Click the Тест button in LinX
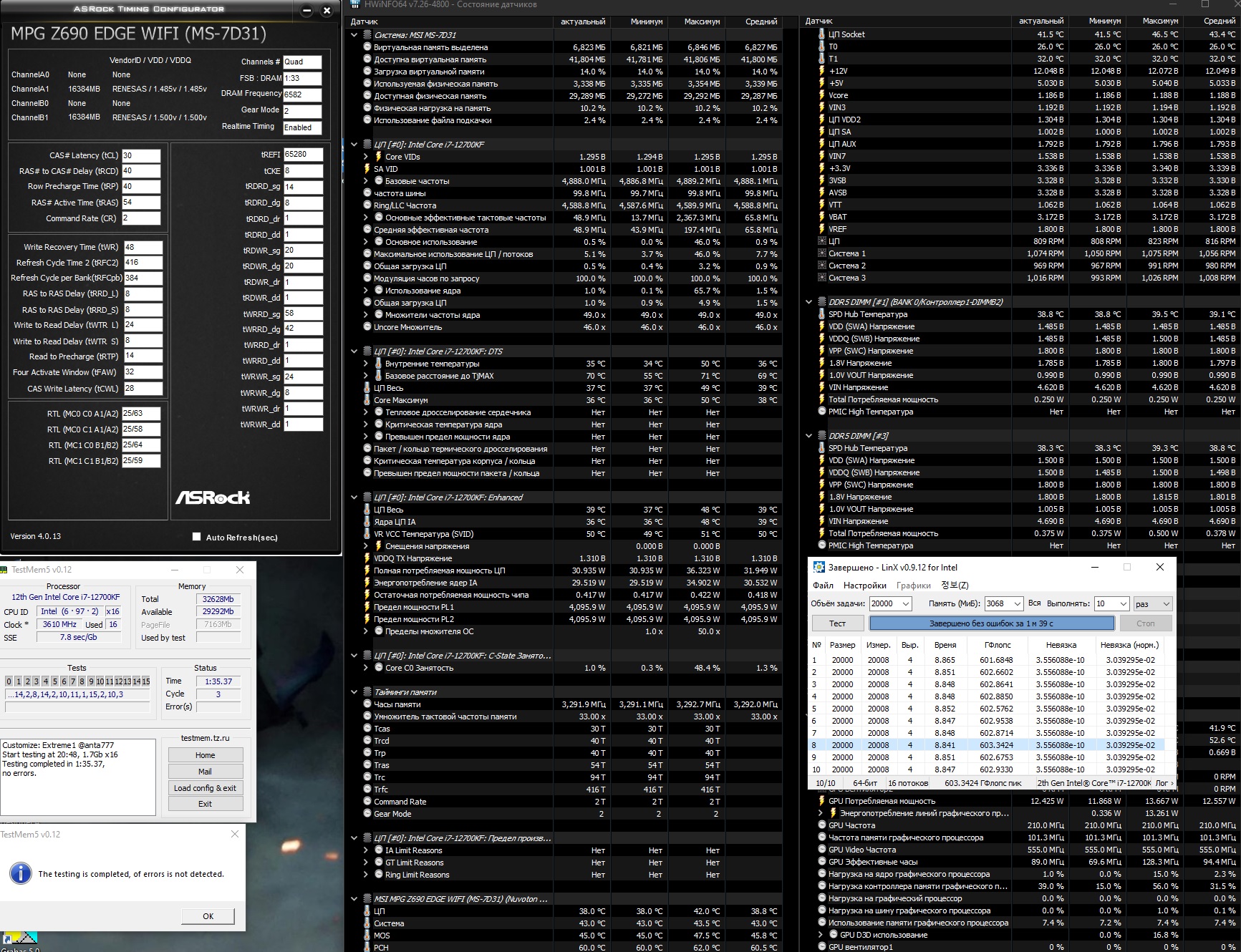Screen dimensions: 1241x952 pos(838,623)
